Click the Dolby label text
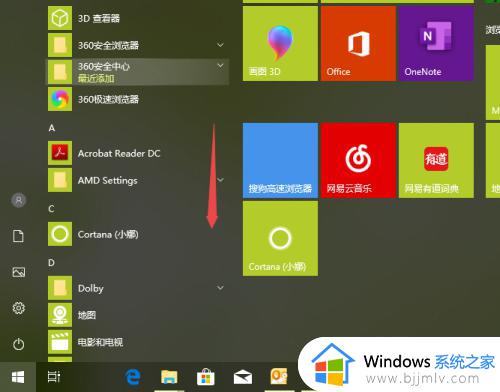The image size is (500, 392). pyautogui.click(x=91, y=288)
